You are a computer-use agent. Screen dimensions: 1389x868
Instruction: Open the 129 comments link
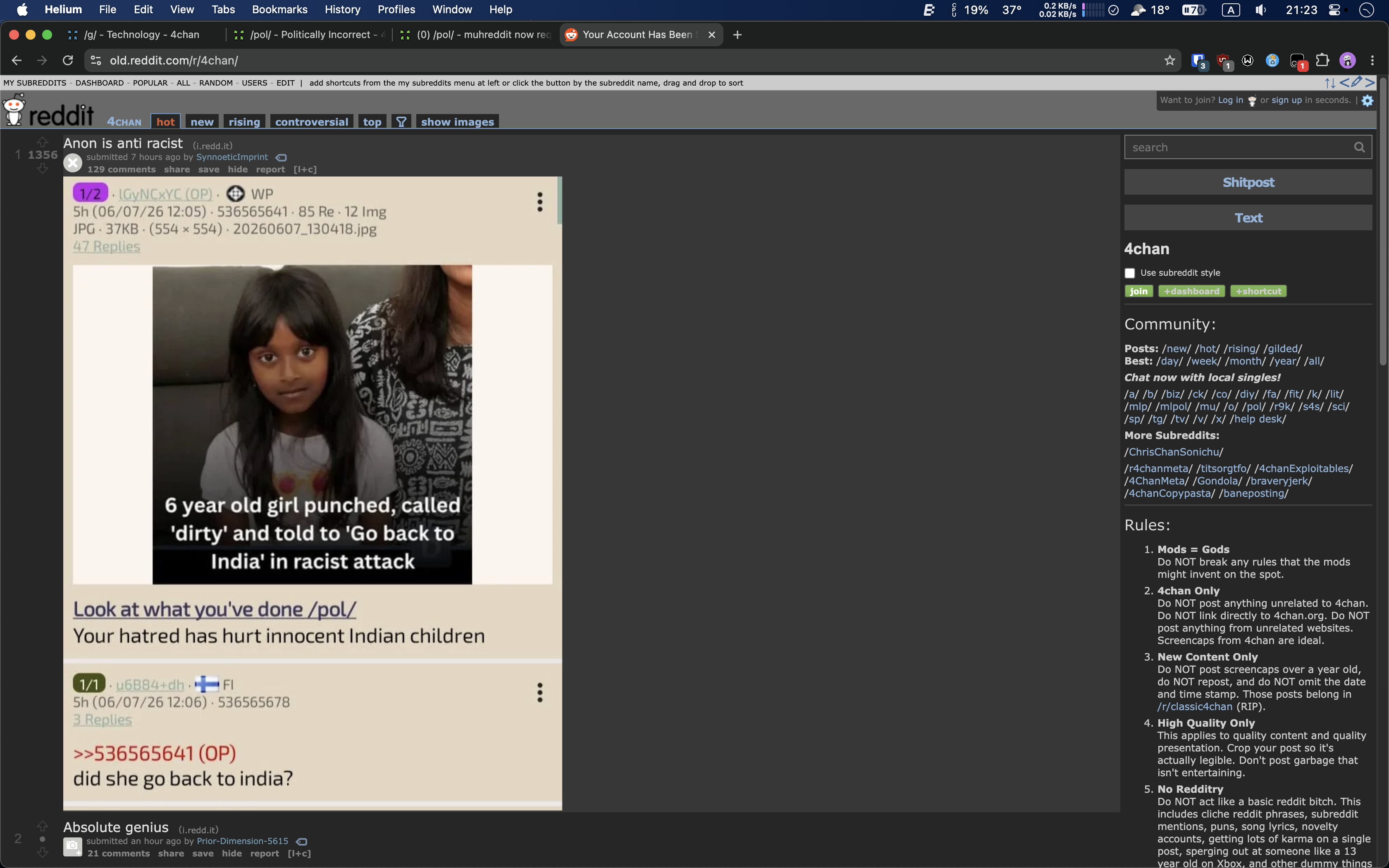122,169
